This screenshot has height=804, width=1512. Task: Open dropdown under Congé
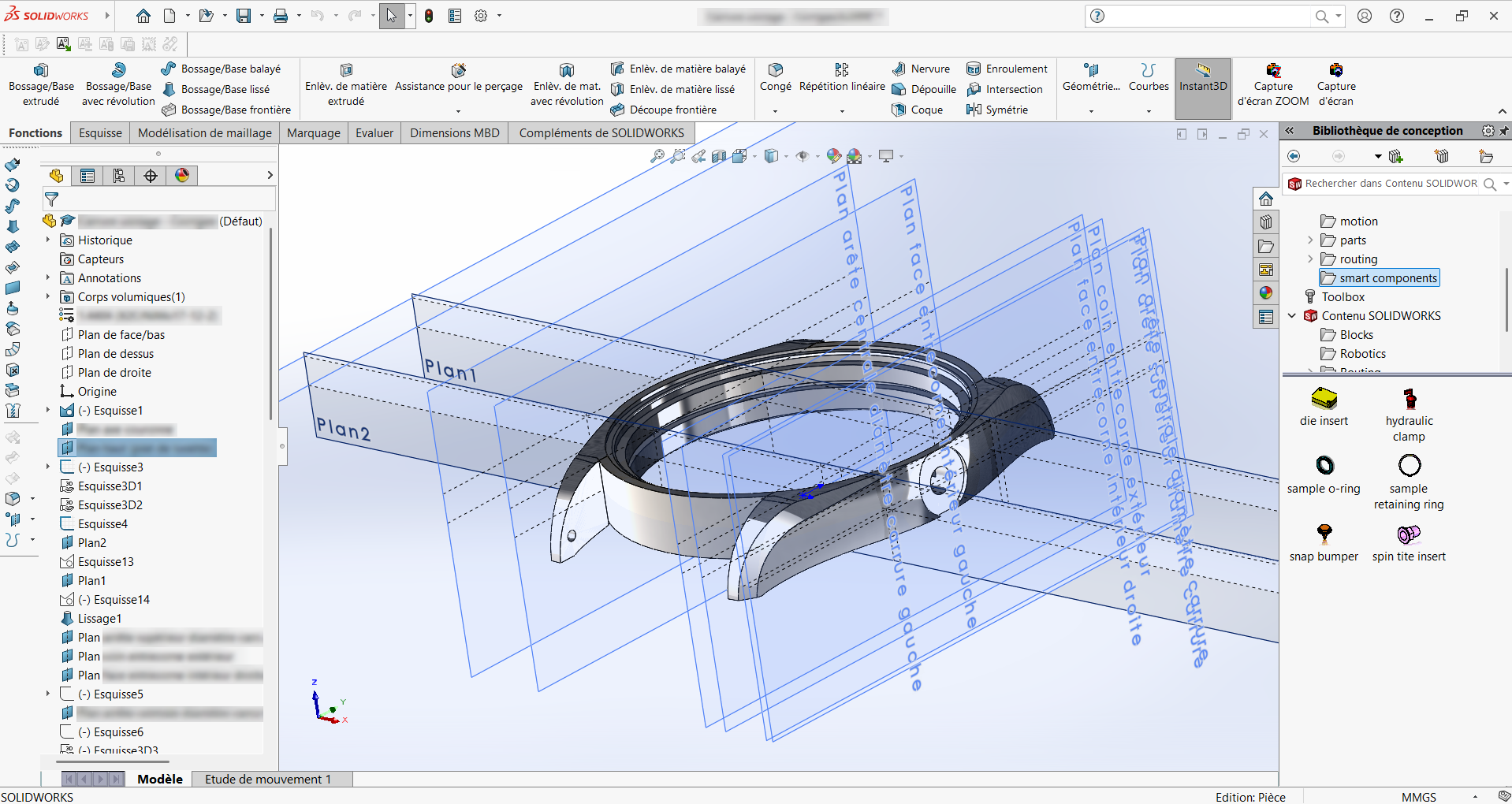point(776,111)
